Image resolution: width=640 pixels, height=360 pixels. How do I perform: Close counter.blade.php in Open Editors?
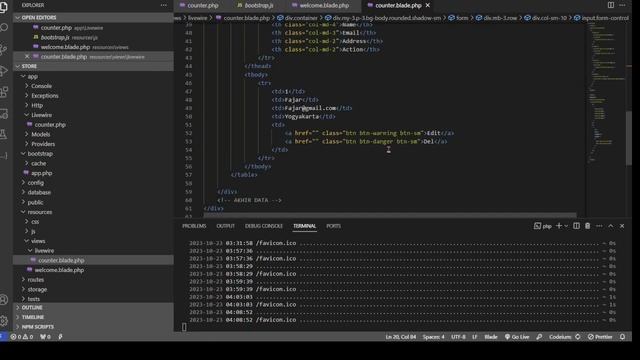click(x=27, y=57)
